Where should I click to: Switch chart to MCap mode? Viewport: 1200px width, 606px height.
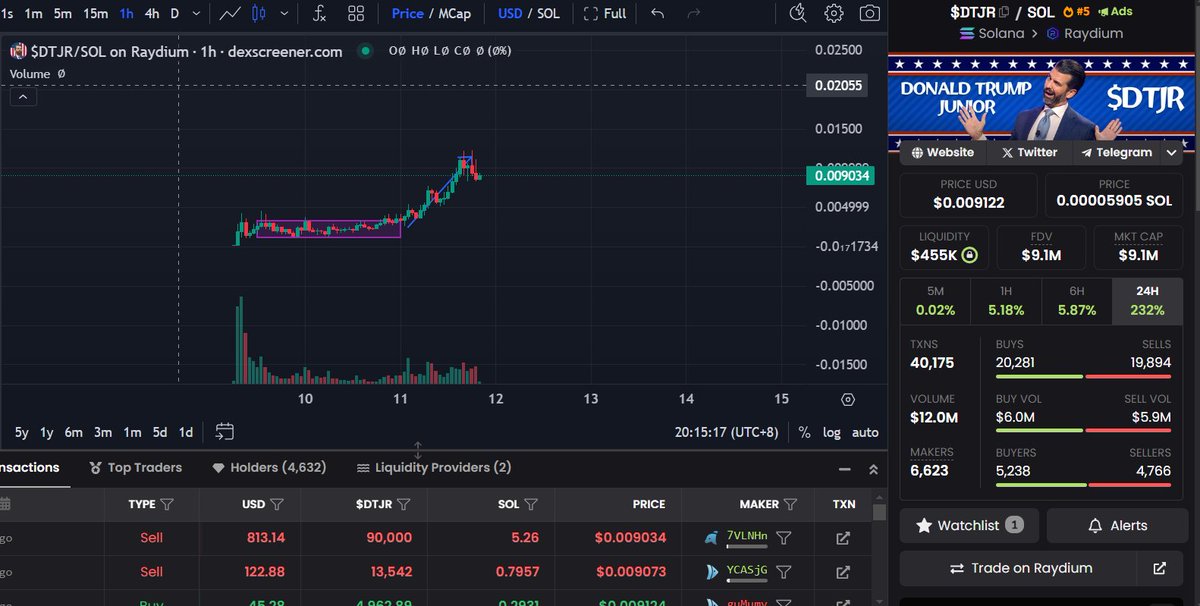[455, 14]
